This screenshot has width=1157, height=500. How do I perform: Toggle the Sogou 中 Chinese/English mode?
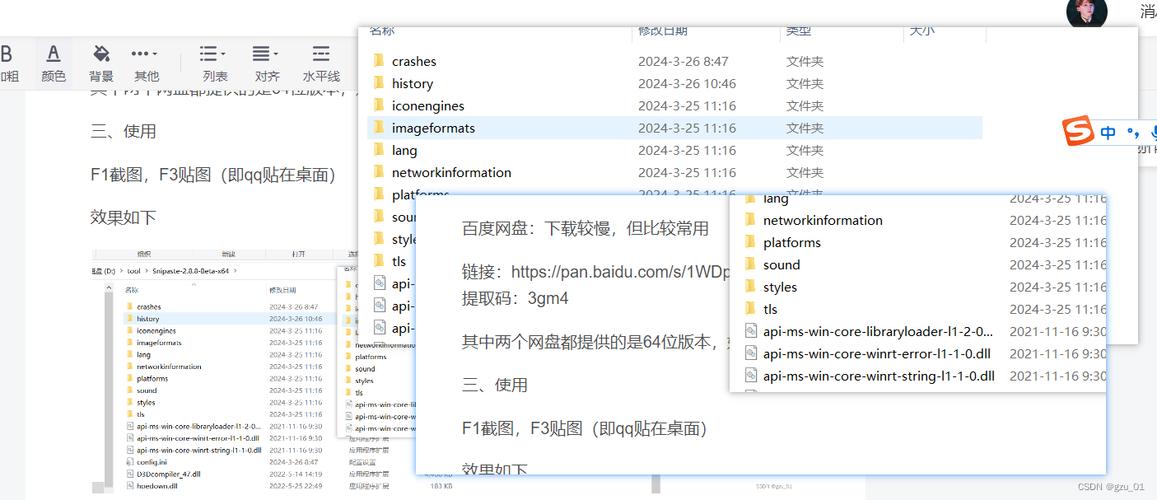pos(1108,133)
